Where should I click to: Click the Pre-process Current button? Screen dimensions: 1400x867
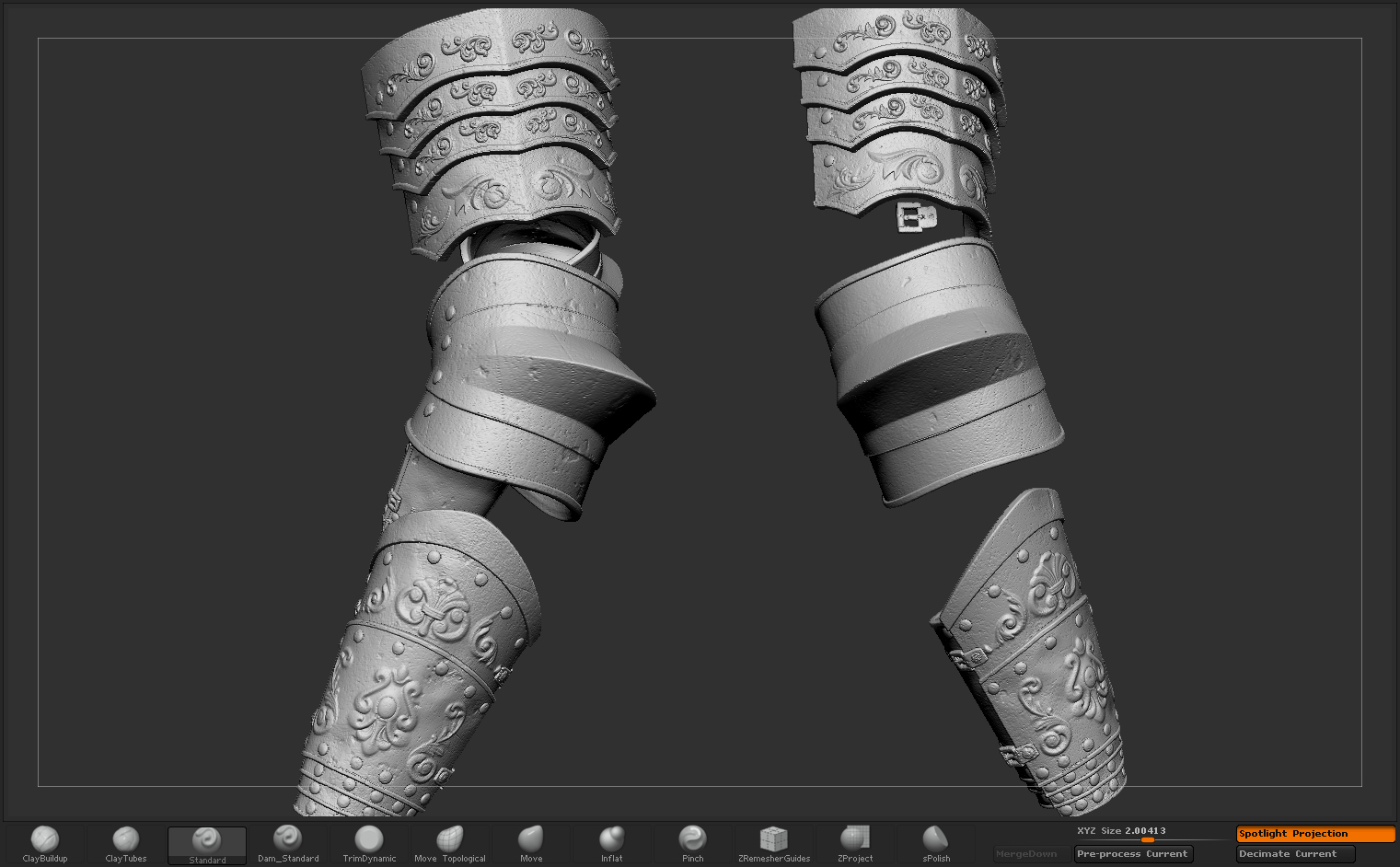(x=1133, y=854)
